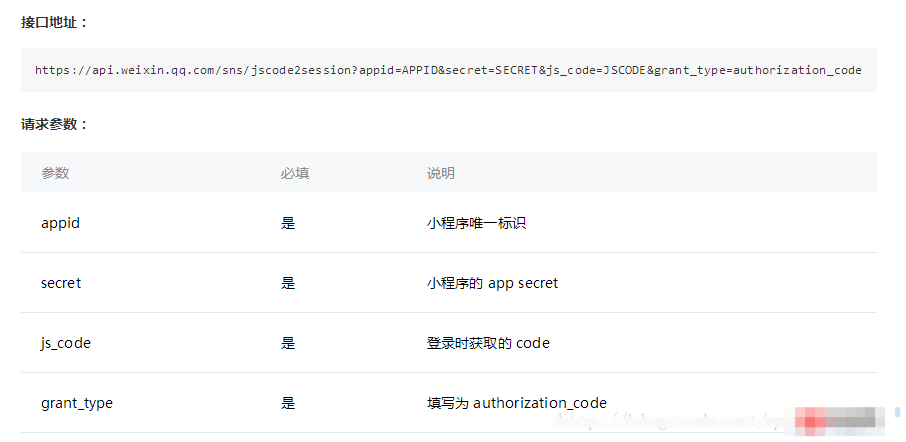Viewport: 906px width, 442px height.
Task: Click the description '填写为 authorization_code'
Action: coord(517,403)
